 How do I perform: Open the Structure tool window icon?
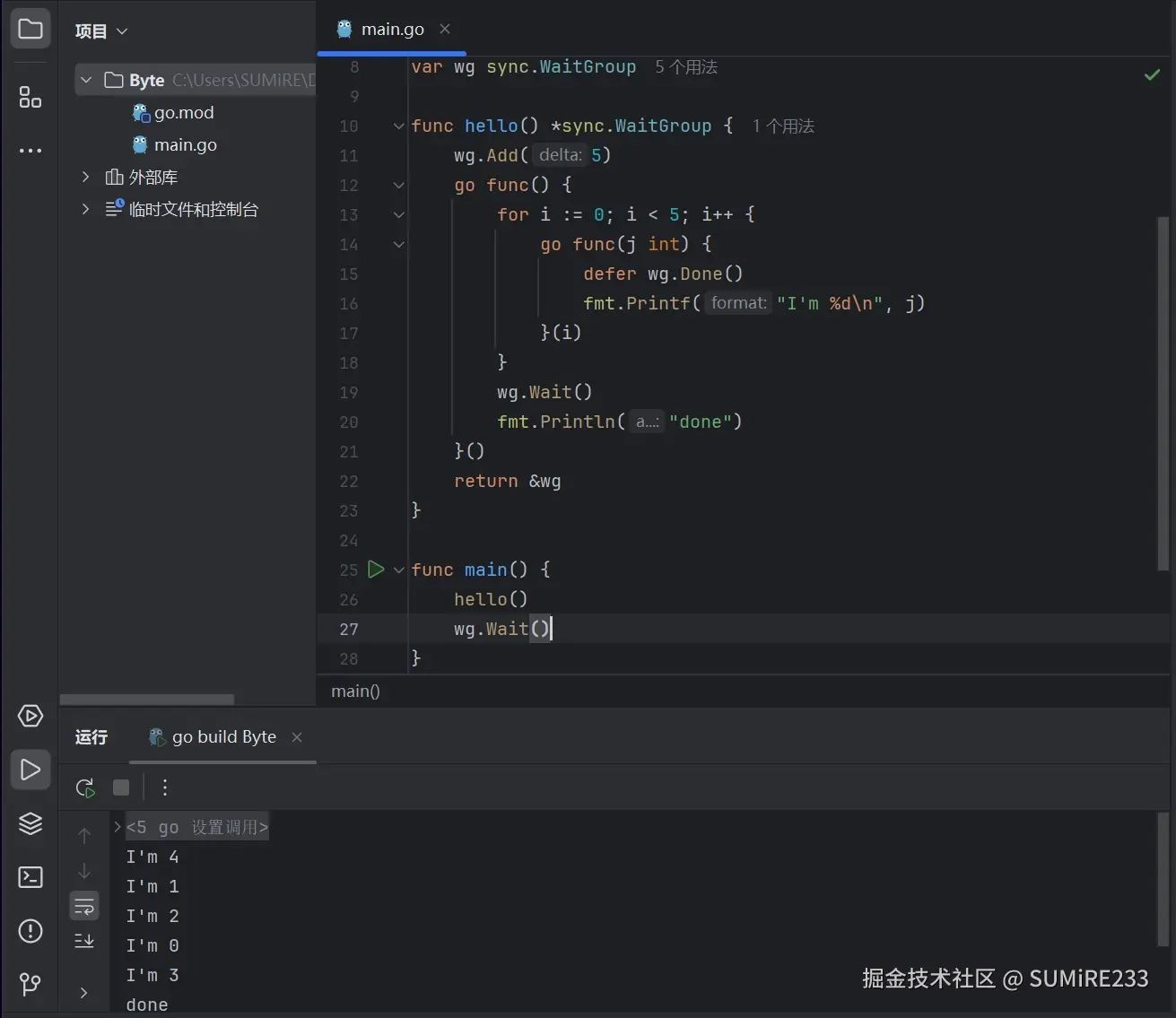tap(30, 97)
